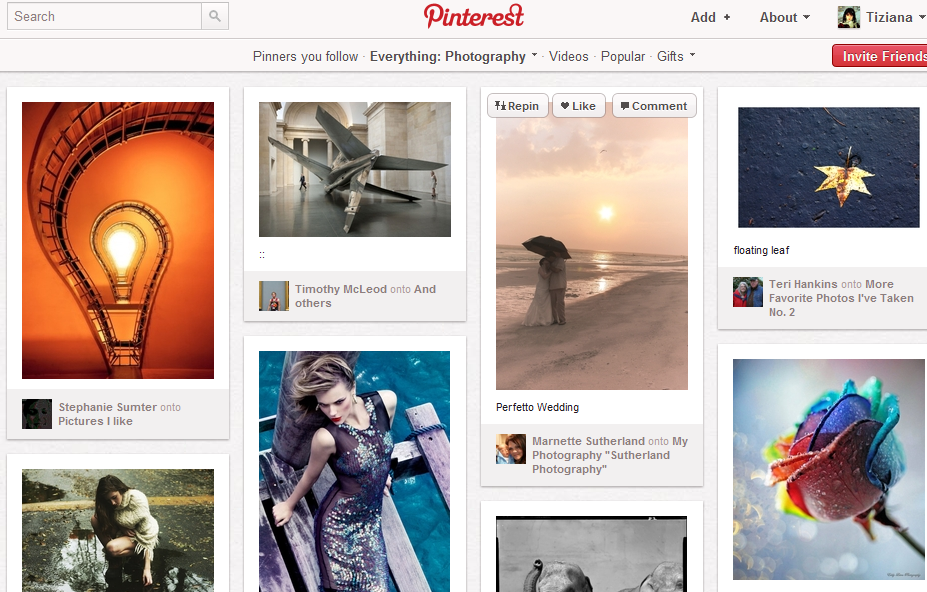Open the rainbow rose photo
Screen dimensions: 927x592
tap(829, 470)
